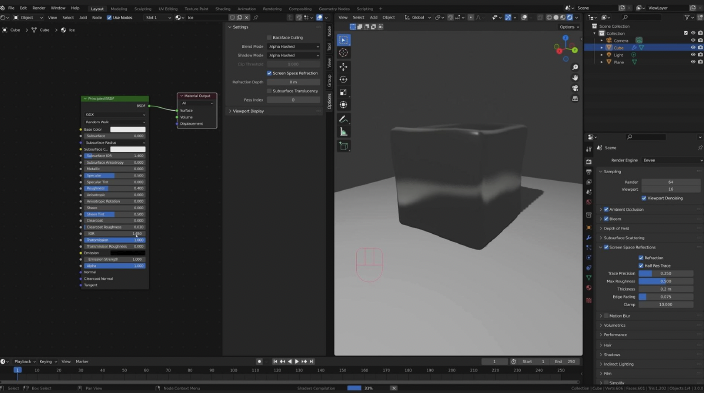This screenshot has width=704, height=393.
Task: Open the Blend Mode dropdown
Action: pos(294,47)
